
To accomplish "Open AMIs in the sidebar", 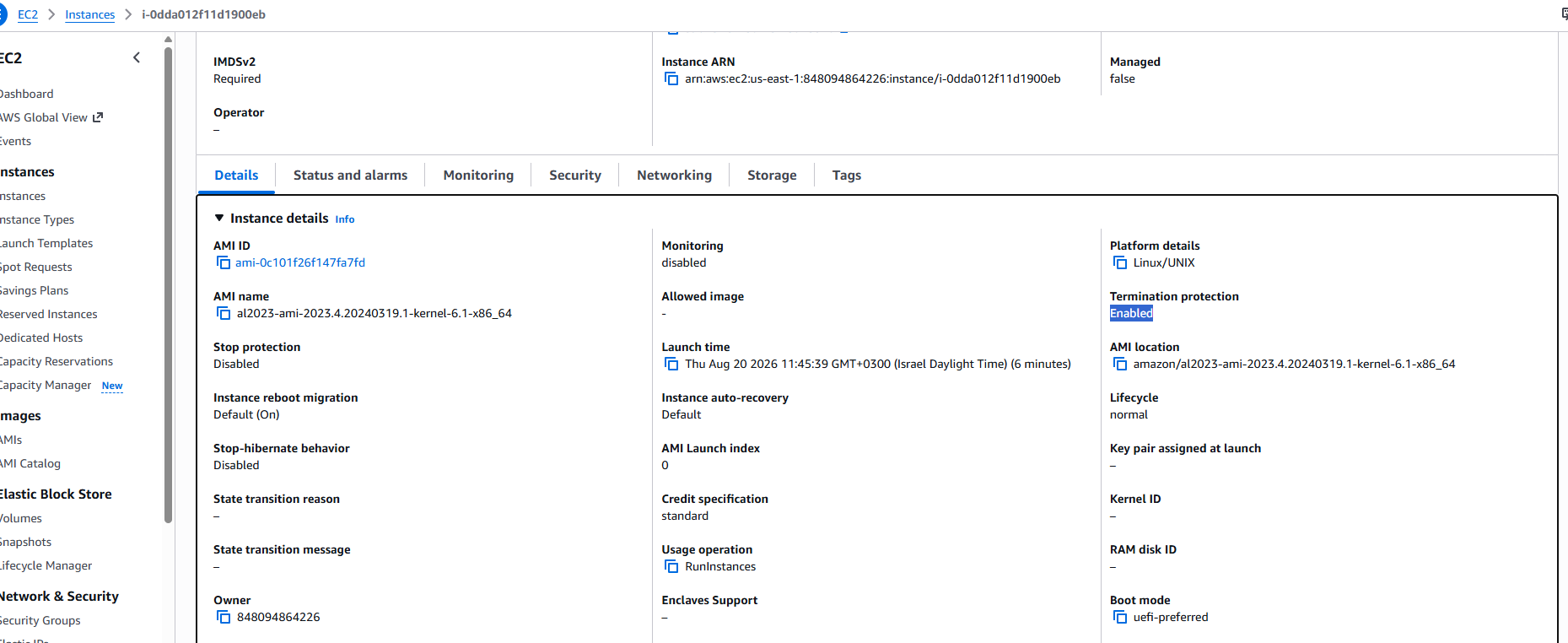I will pos(11,440).
